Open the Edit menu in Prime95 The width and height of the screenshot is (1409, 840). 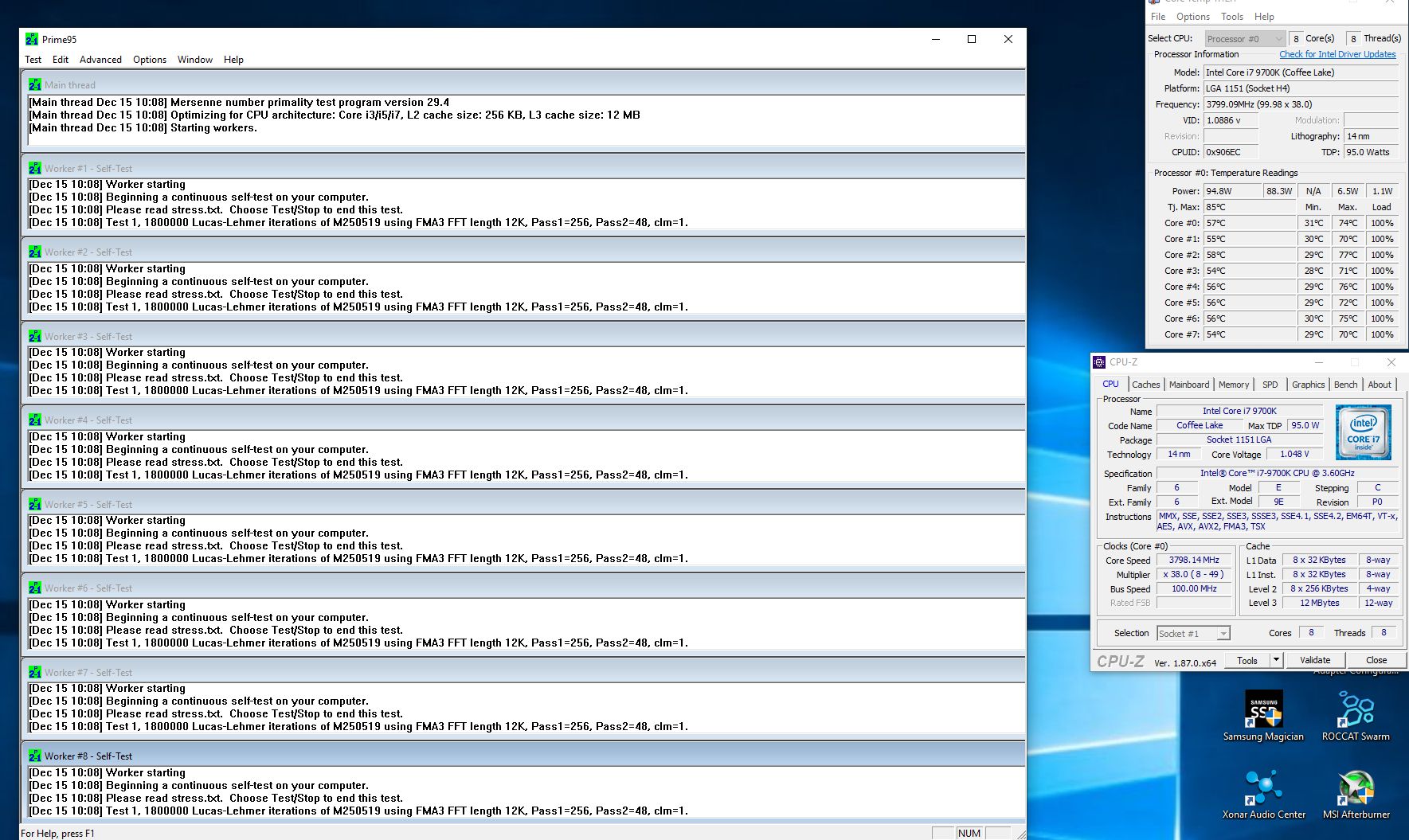61,60
